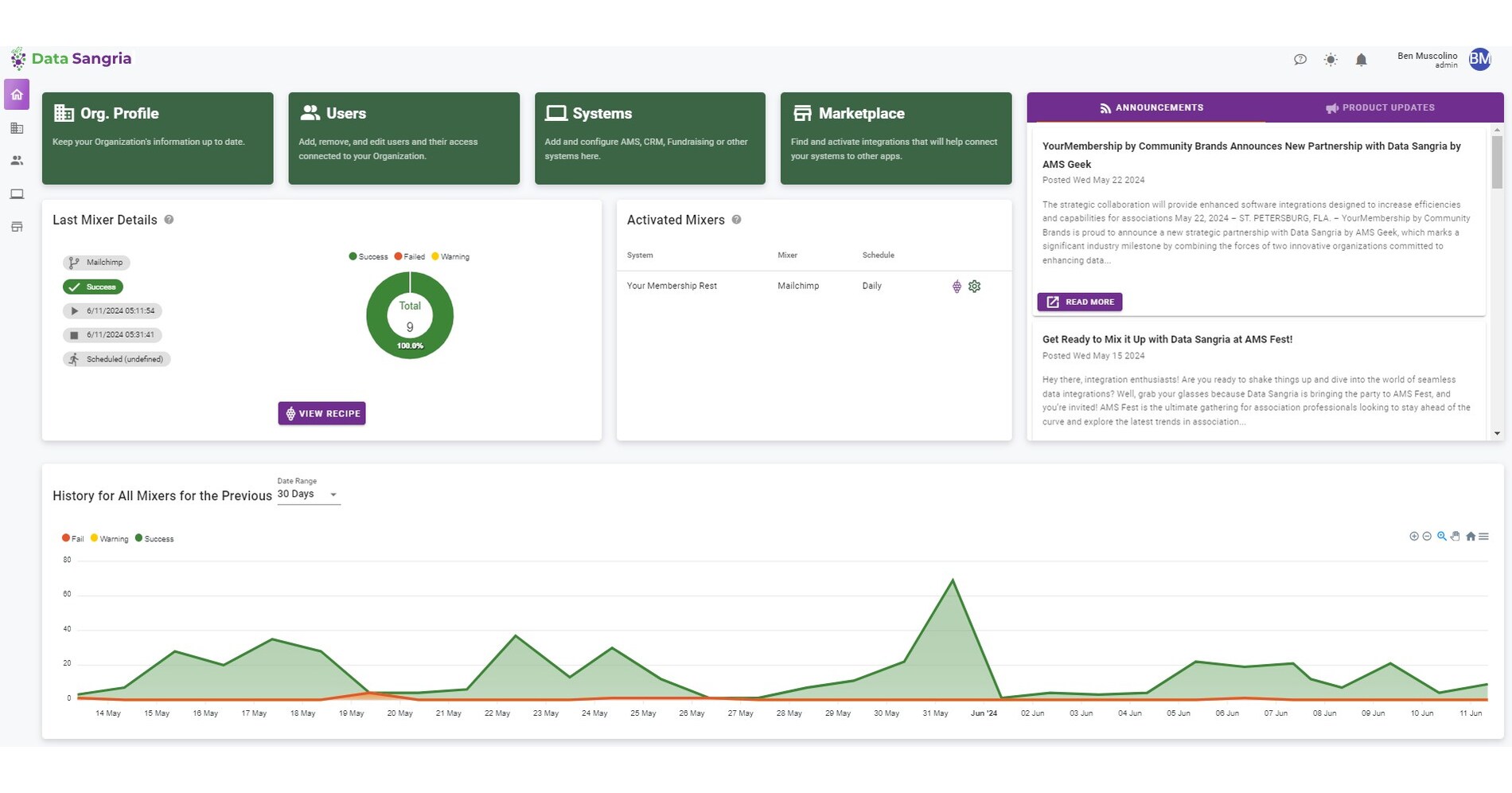The width and height of the screenshot is (1512, 793).
Task: Select the Announcements tab
Action: coord(1152,107)
